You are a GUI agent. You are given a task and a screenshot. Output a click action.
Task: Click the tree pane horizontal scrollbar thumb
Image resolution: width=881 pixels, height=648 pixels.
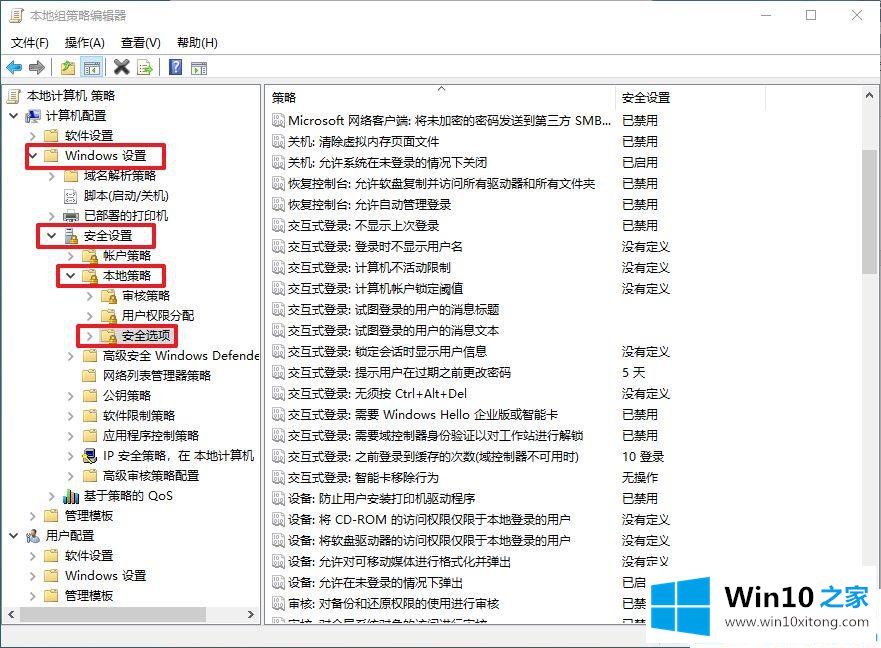(113, 615)
